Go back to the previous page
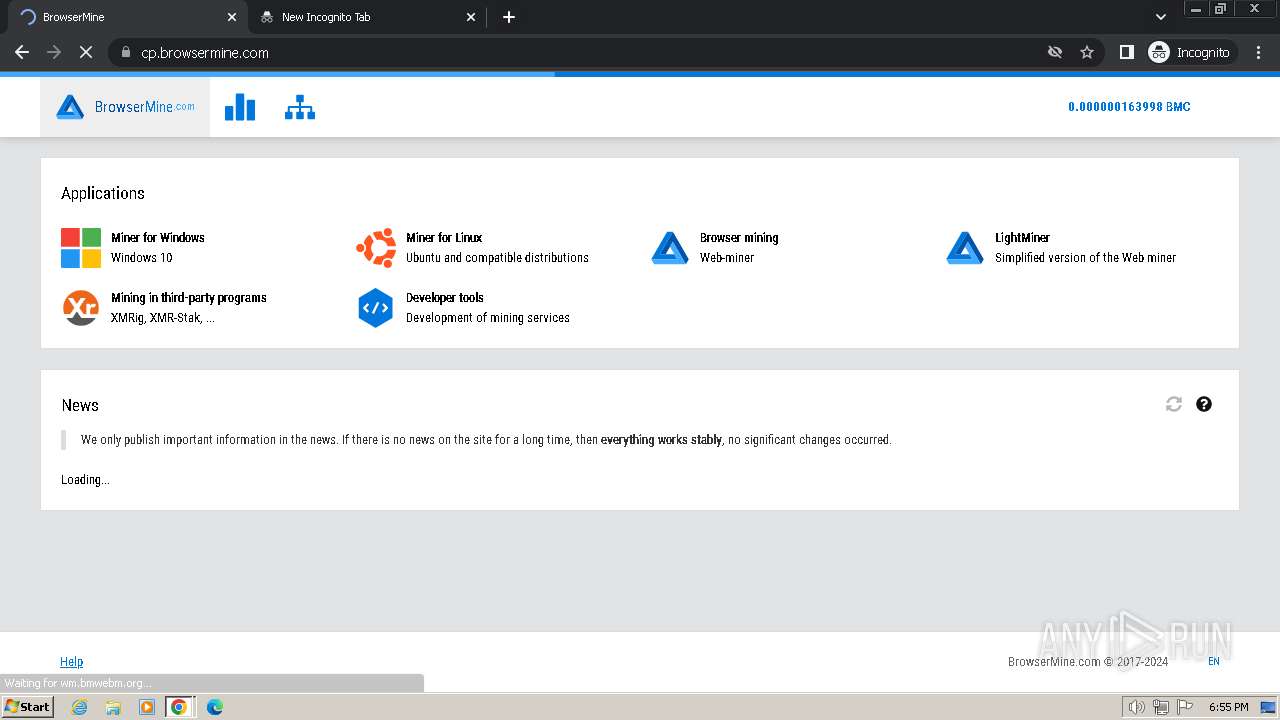The width and height of the screenshot is (1280, 720). [22, 52]
